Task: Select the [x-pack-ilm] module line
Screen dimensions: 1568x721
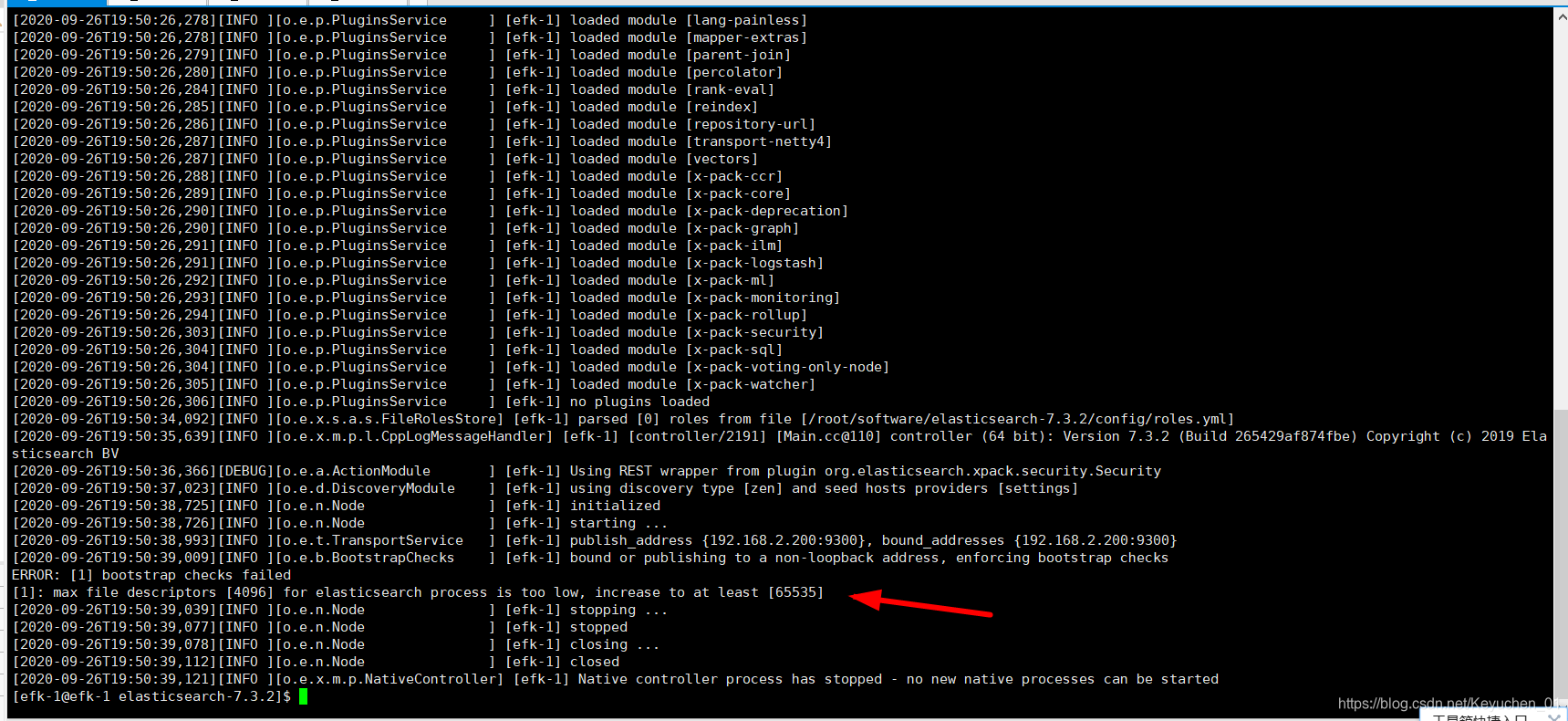Action: click(397, 246)
